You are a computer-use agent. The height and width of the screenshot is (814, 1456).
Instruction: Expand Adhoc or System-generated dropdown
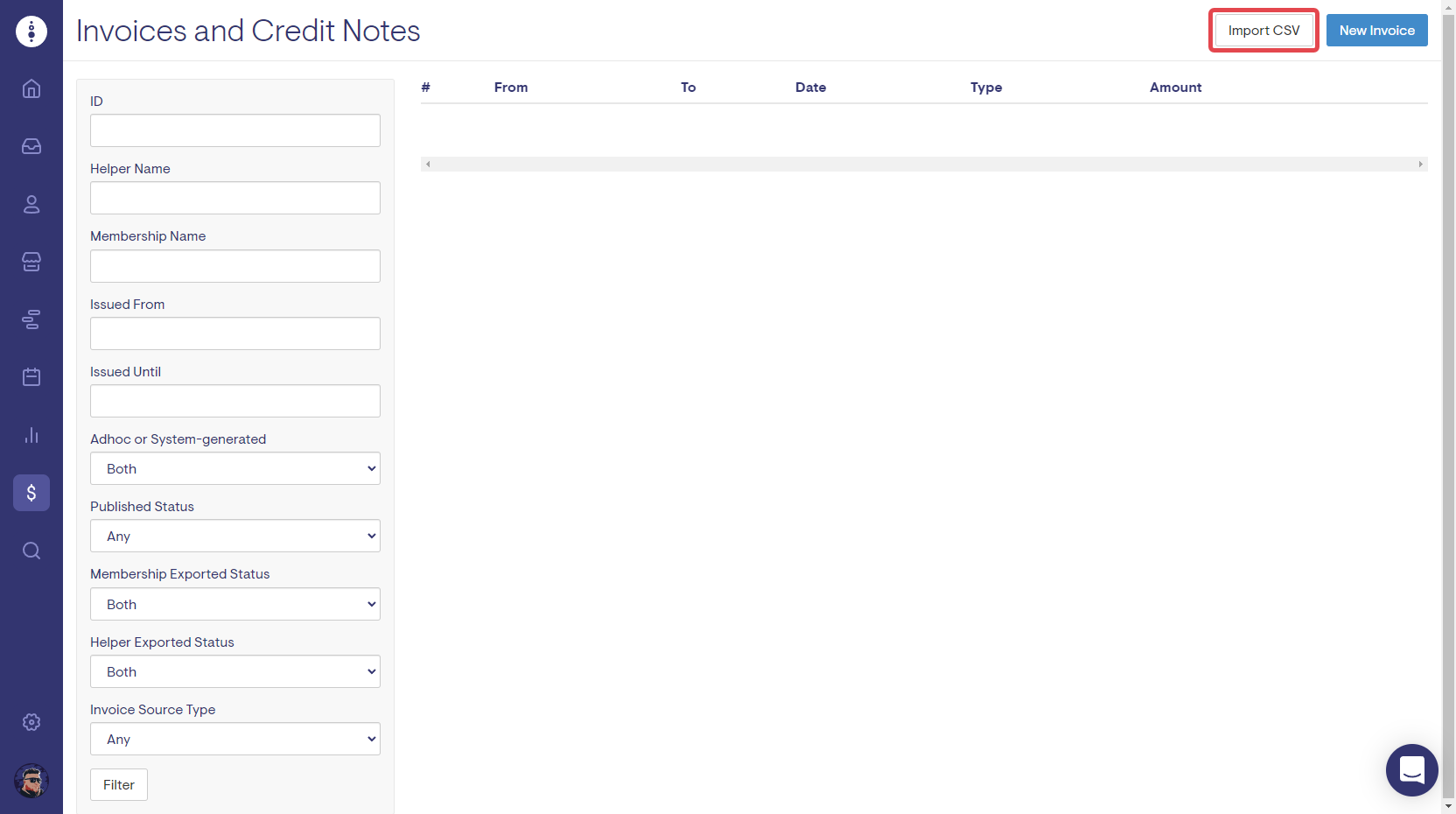click(235, 468)
